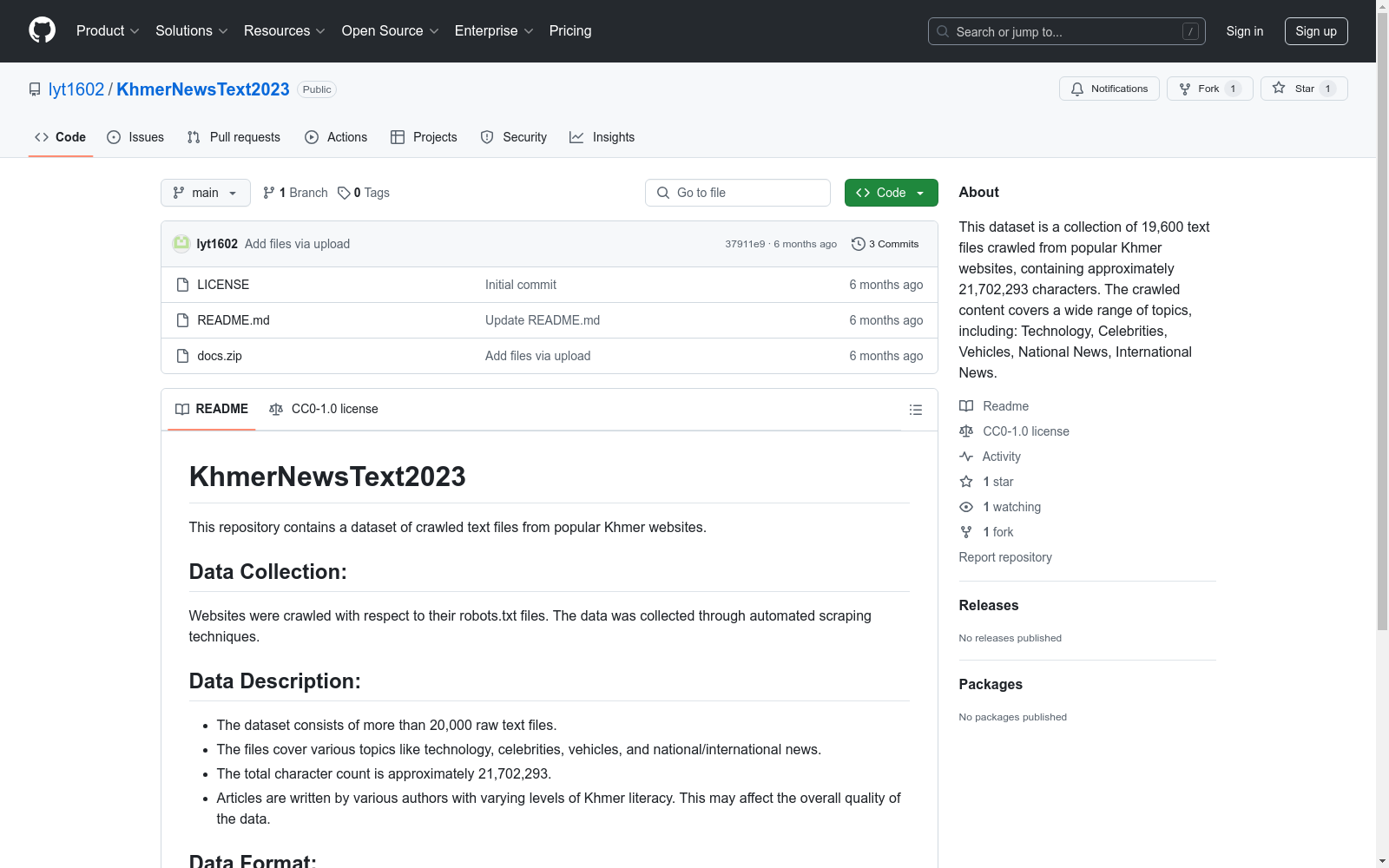
Task: Click the docs.zip file icon
Action: 182,356
